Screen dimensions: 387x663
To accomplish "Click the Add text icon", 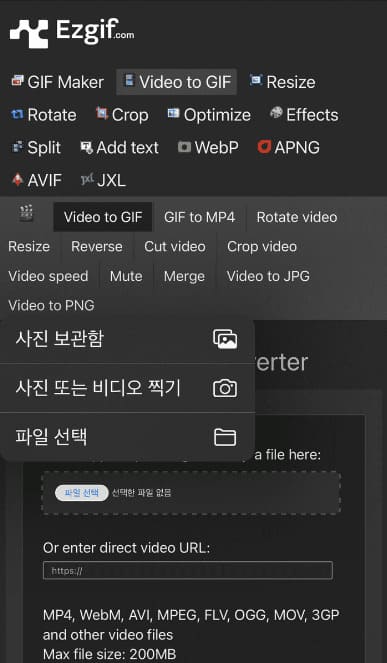I will pyautogui.click(x=86, y=147).
